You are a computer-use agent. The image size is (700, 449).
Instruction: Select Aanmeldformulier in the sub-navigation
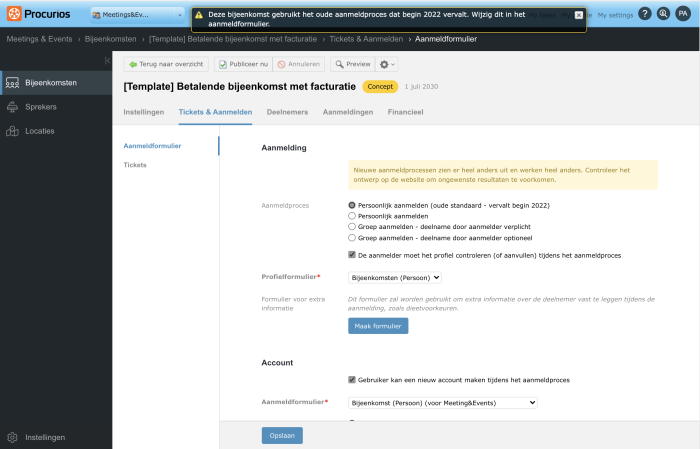click(x=152, y=146)
